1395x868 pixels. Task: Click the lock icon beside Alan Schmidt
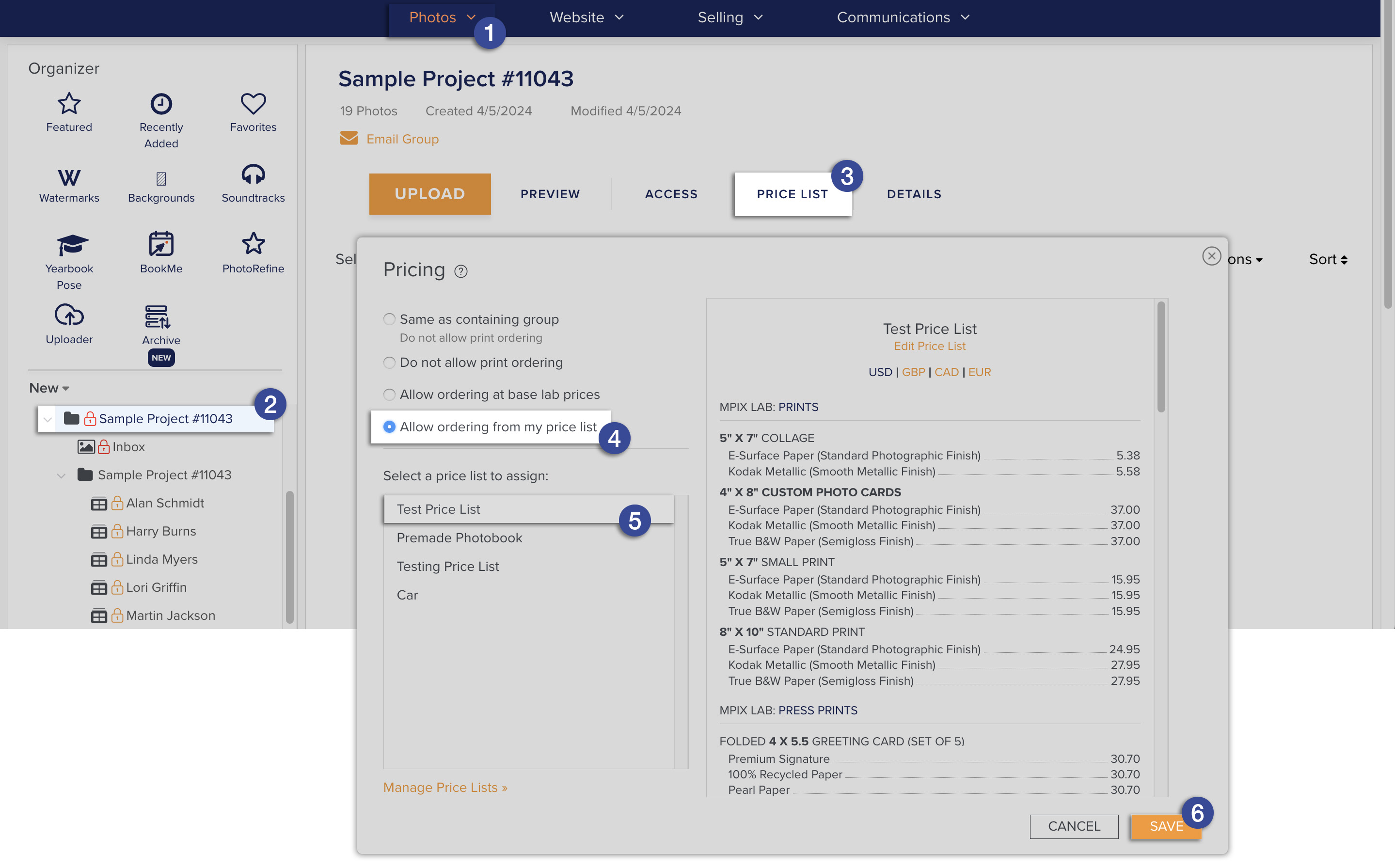[x=117, y=503]
